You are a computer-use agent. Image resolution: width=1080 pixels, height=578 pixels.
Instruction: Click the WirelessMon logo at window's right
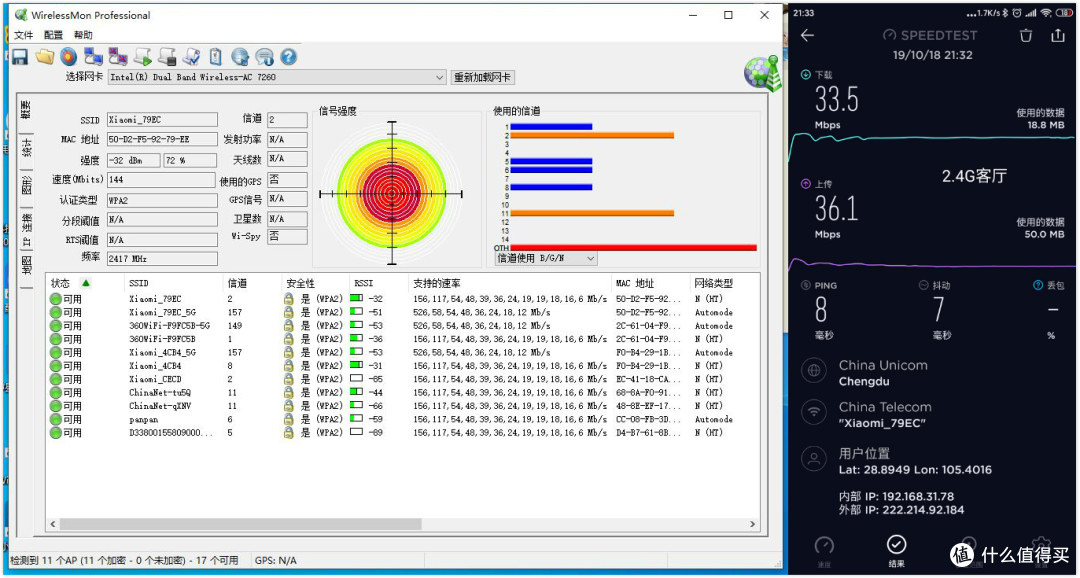tap(762, 74)
